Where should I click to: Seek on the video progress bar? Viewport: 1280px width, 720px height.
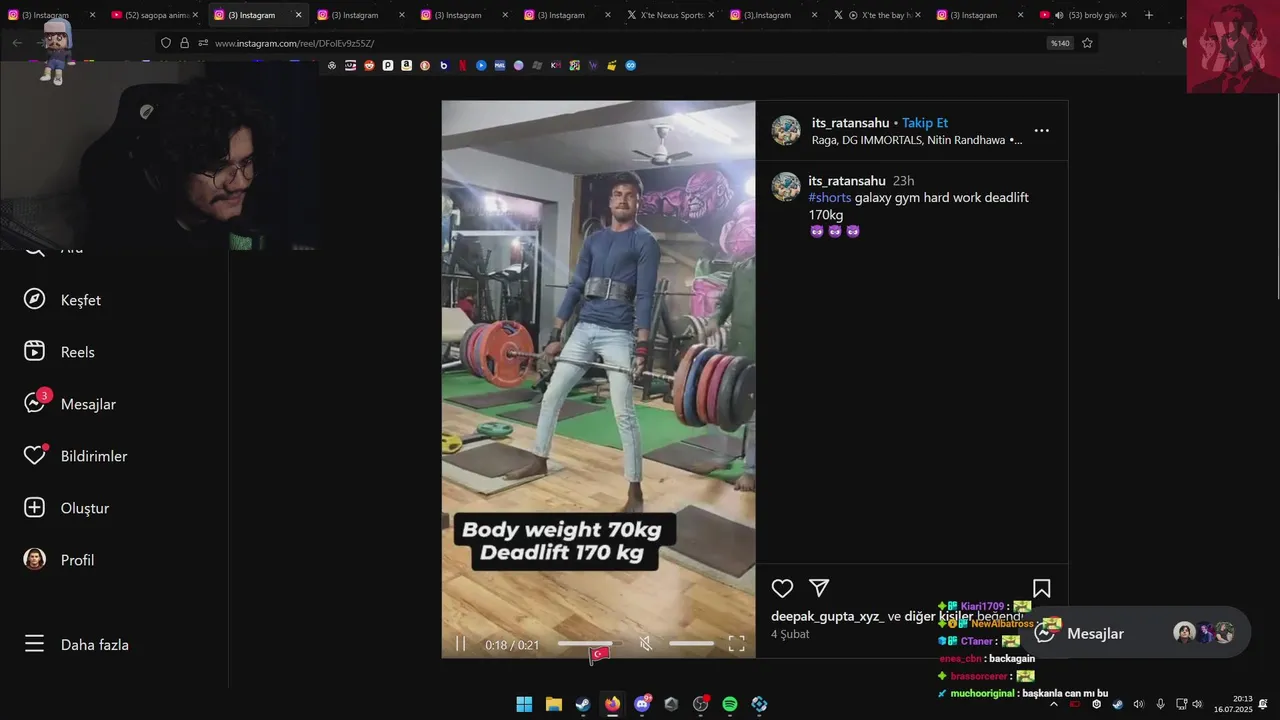[590, 644]
